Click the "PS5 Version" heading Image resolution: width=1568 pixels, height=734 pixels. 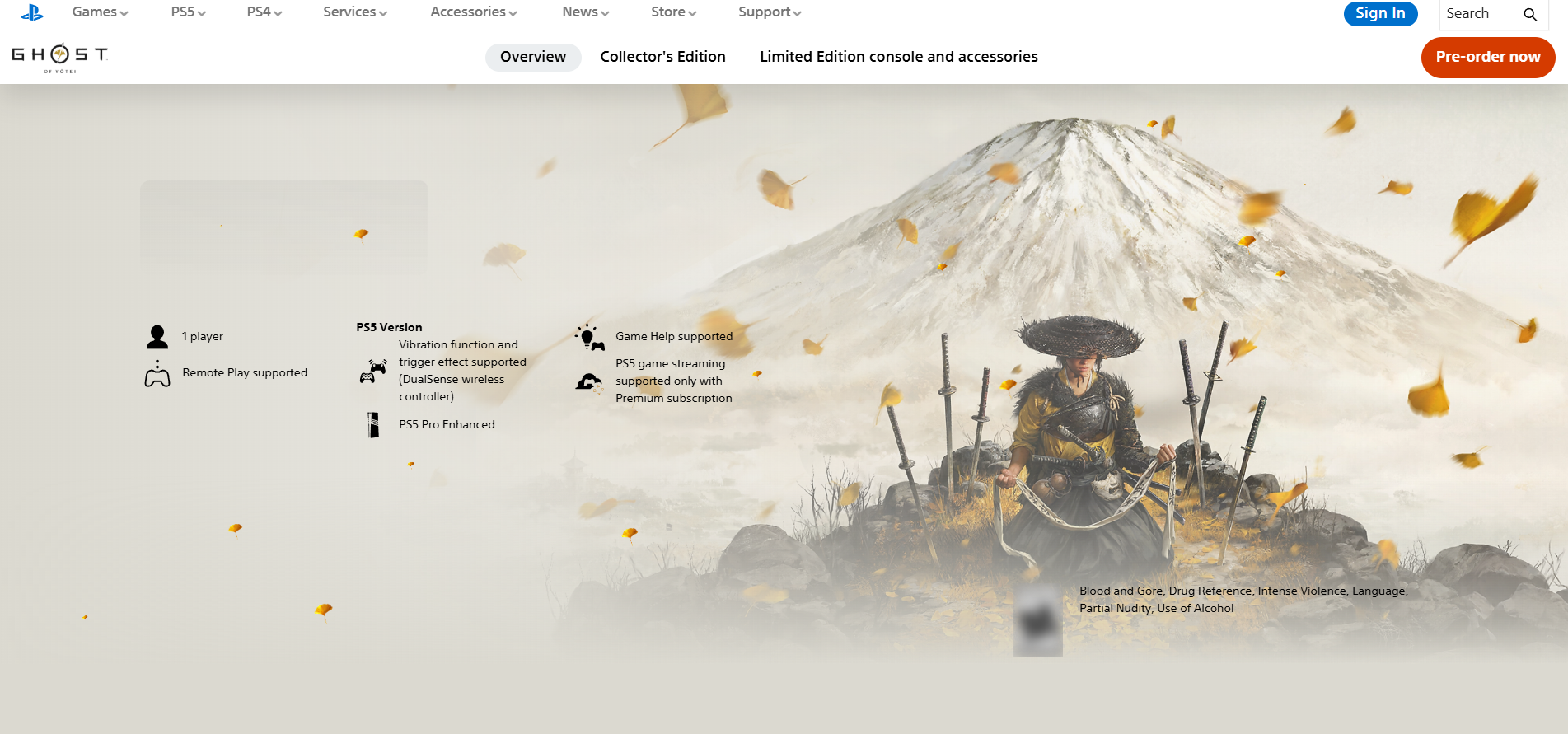tap(389, 327)
